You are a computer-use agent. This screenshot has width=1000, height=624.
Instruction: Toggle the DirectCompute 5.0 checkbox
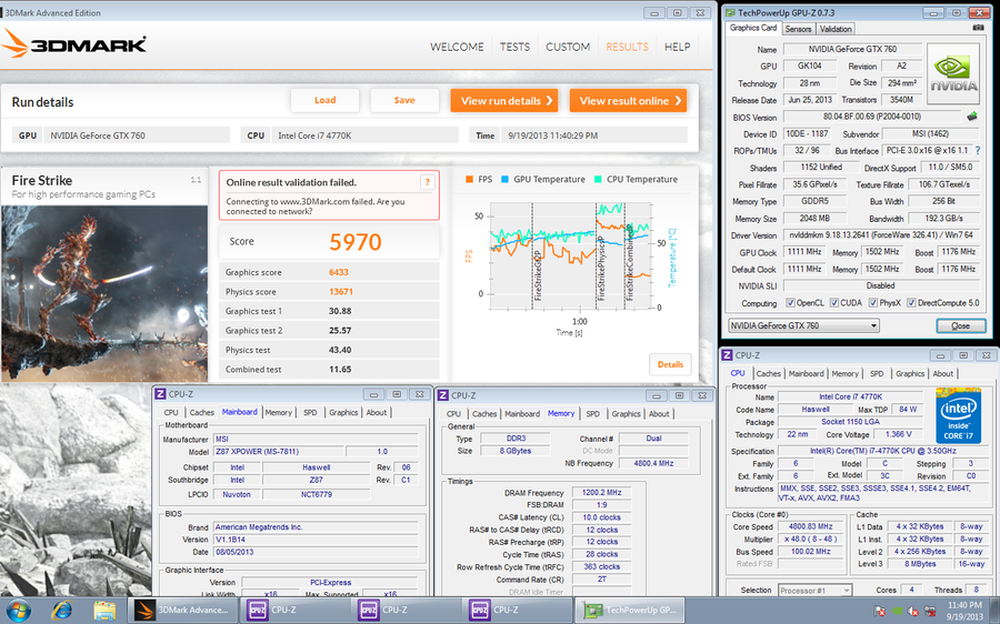point(912,303)
